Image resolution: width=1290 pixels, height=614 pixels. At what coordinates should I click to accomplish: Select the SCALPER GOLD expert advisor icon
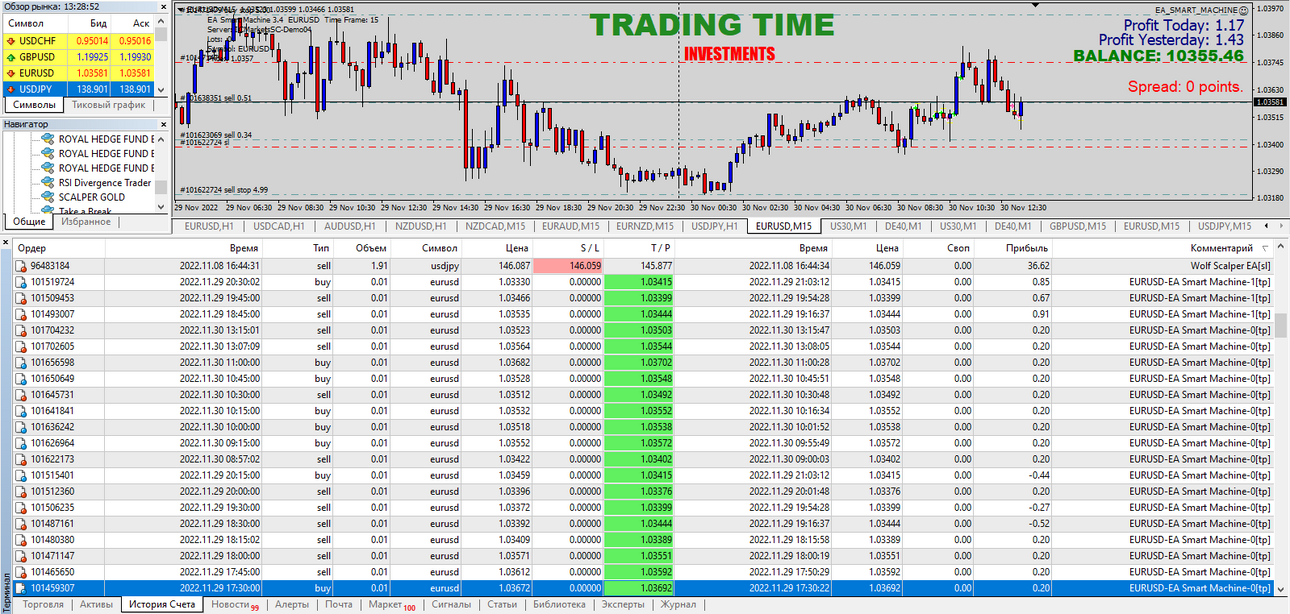(47, 197)
